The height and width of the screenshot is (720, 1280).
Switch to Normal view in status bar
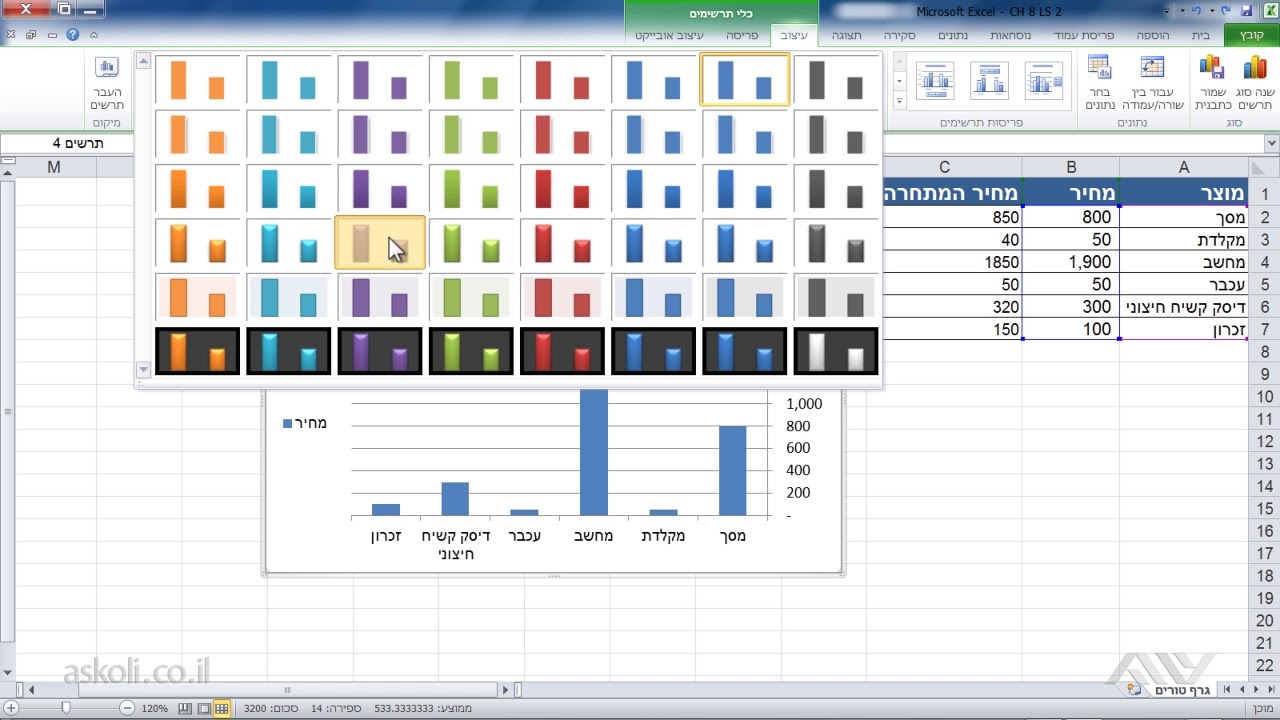point(222,708)
